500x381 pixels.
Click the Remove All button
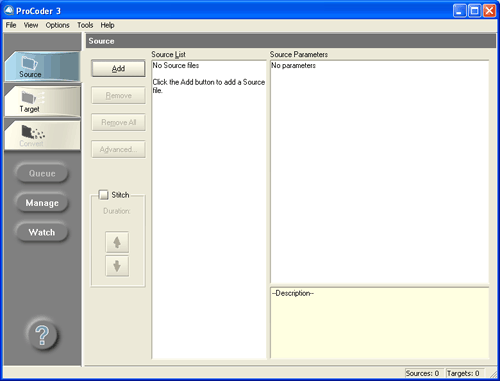point(118,122)
